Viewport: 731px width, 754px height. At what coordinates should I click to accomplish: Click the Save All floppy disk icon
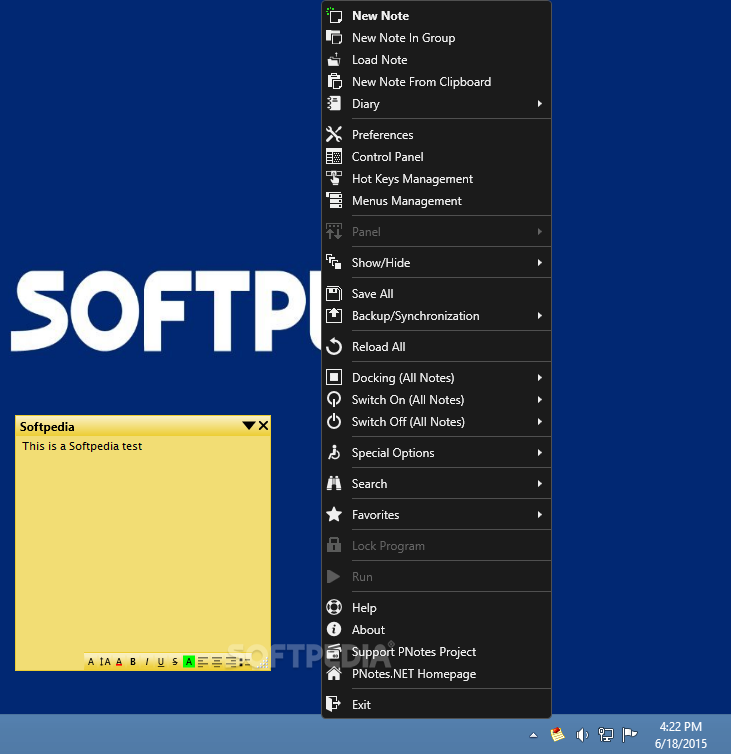(334, 294)
